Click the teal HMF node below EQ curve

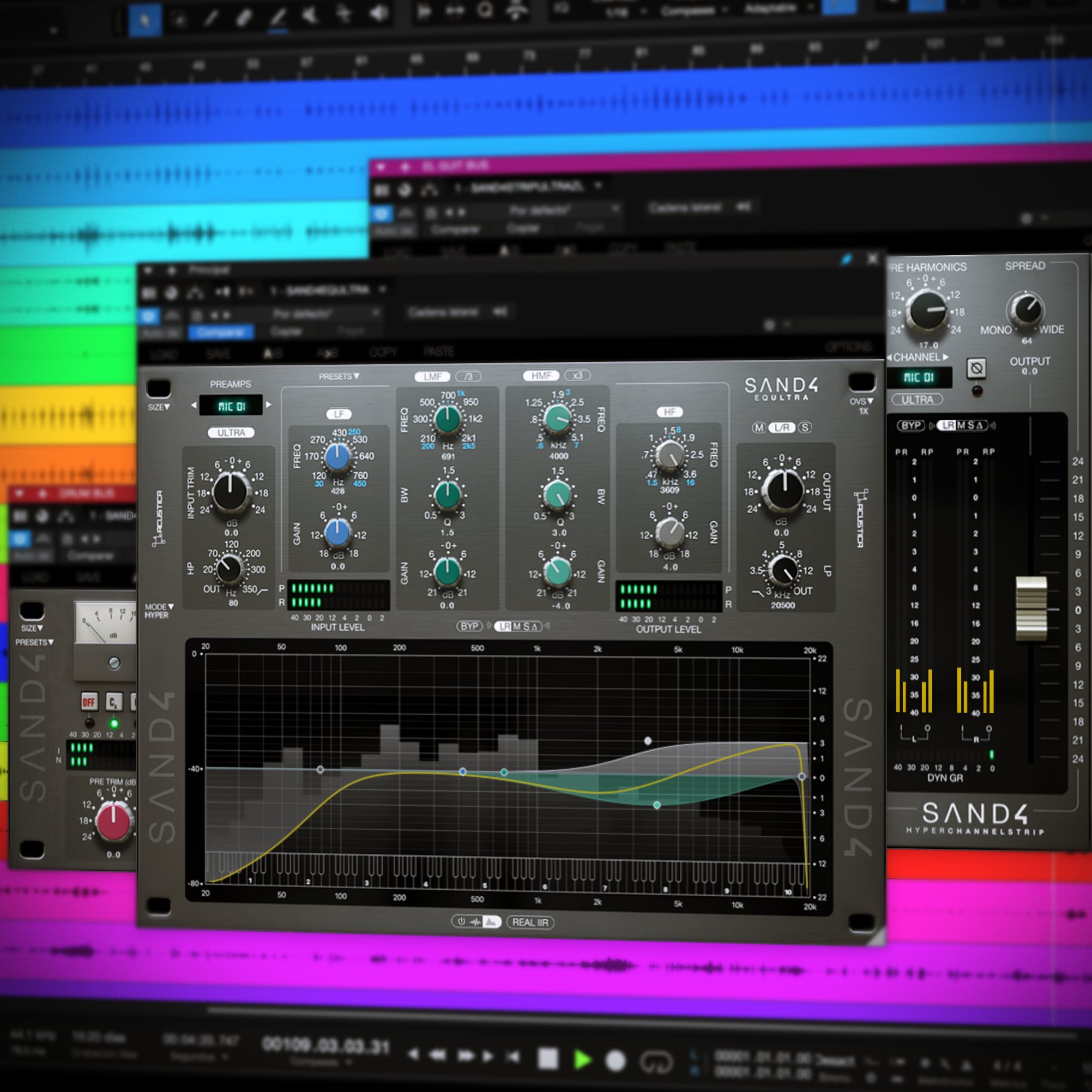point(657,805)
